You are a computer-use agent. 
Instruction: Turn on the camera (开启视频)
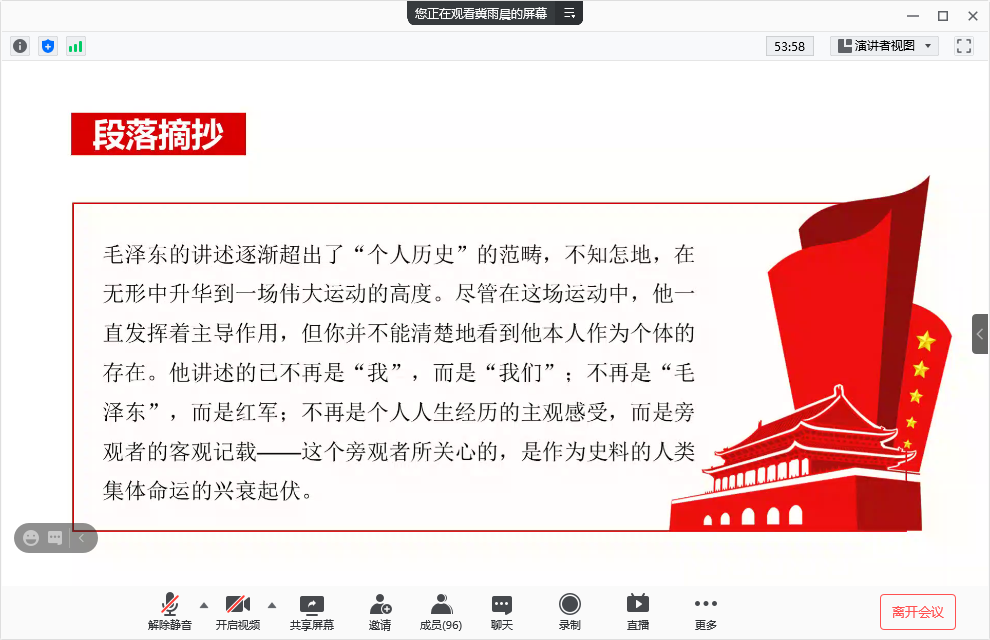pyautogui.click(x=237, y=612)
